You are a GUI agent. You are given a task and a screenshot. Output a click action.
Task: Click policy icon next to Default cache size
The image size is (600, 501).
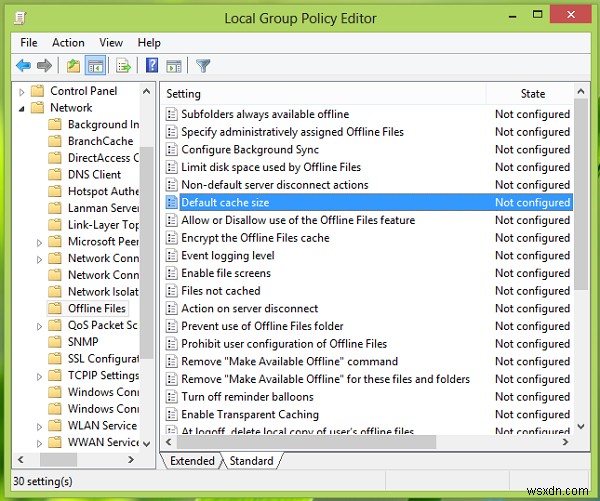click(x=172, y=202)
